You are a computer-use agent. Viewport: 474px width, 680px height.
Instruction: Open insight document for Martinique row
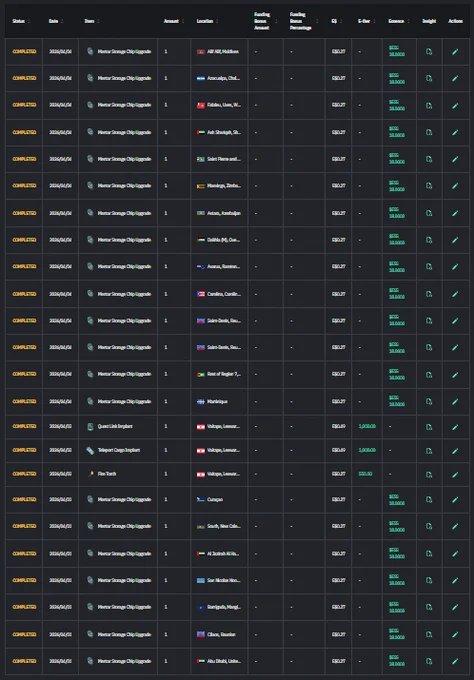click(x=429, y=402)
